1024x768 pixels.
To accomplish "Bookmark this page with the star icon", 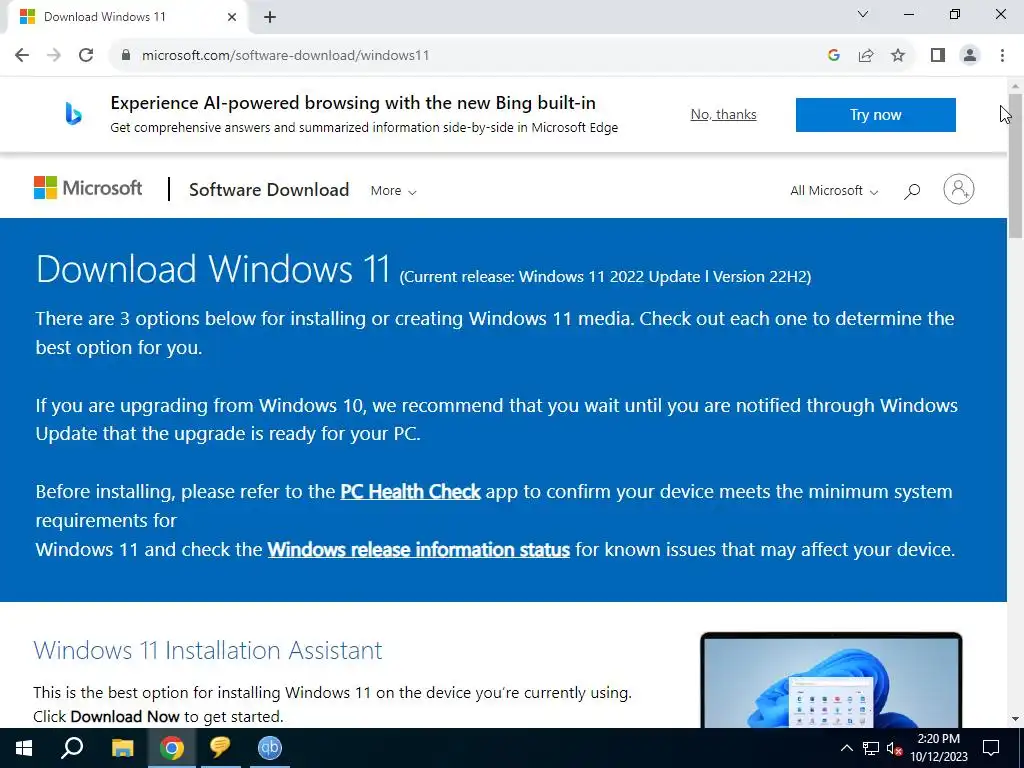I will (898, 55).
